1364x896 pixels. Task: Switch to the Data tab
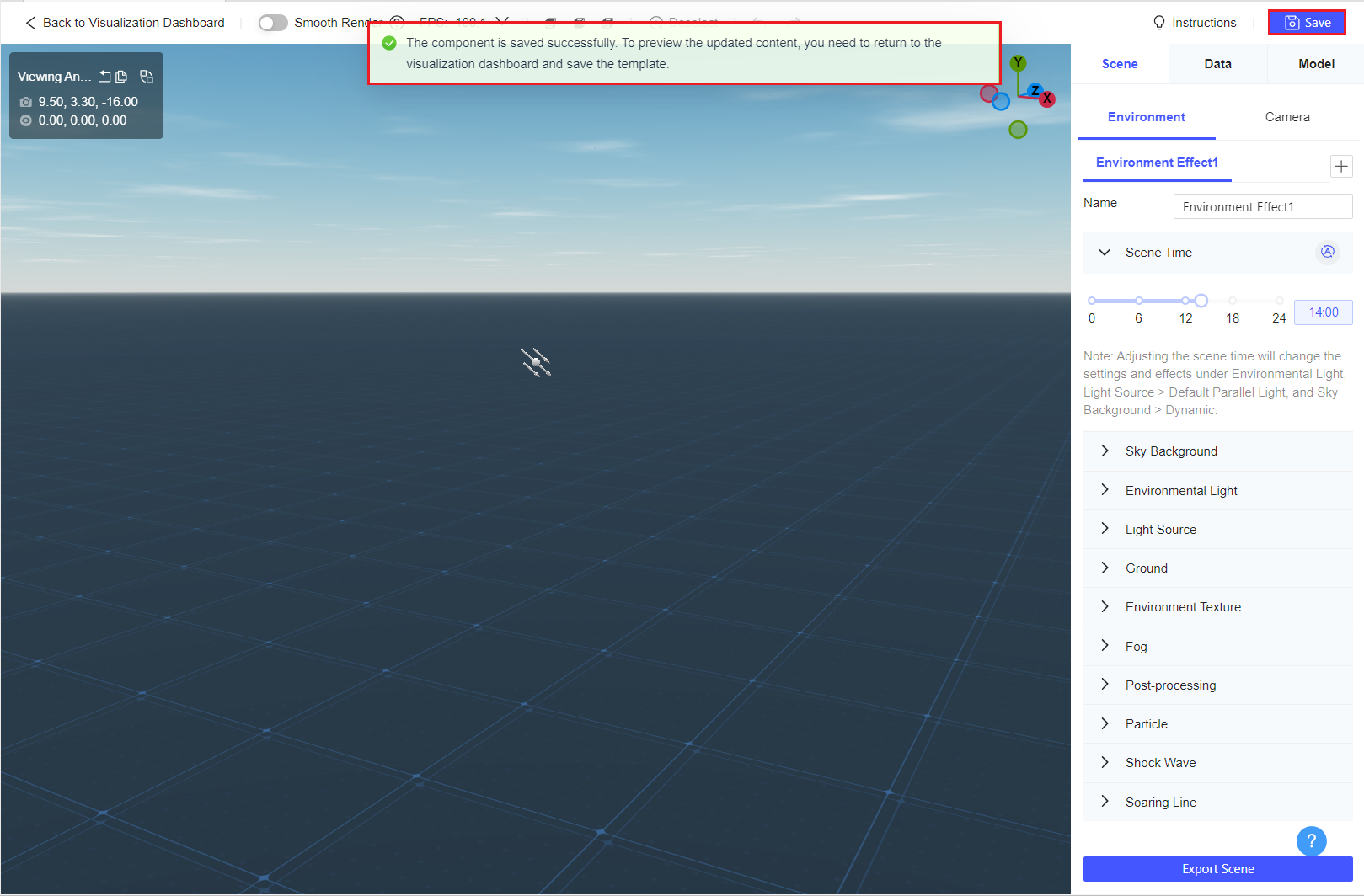point(1217,63)
